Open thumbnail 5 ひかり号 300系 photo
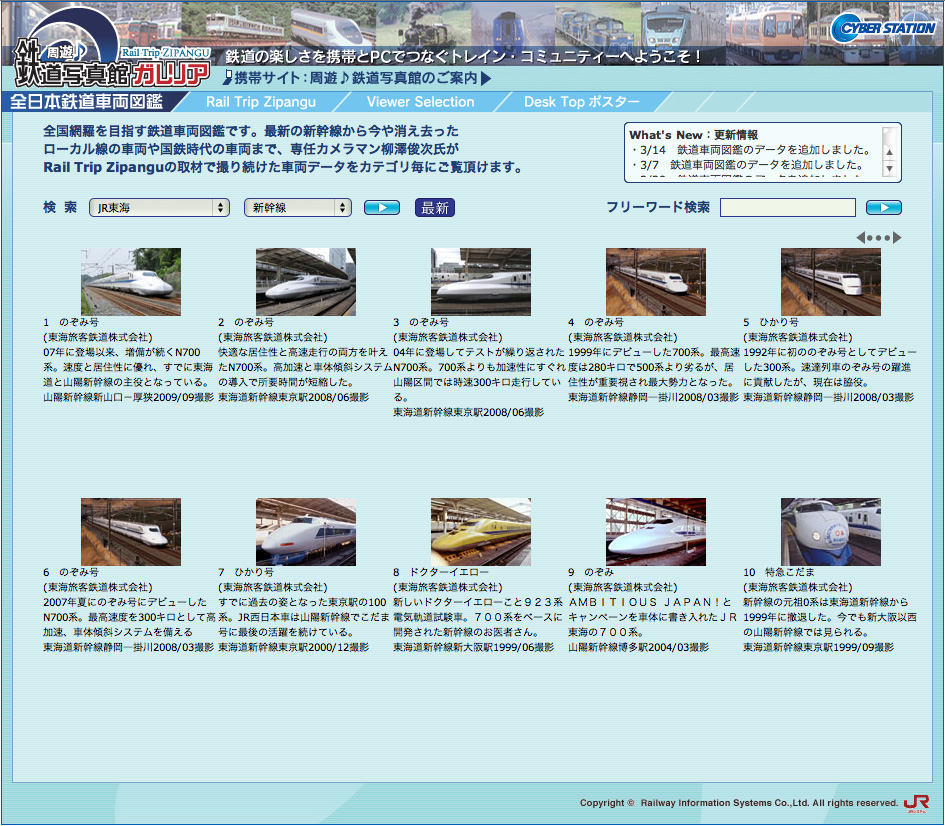945x826 pixels. 830,282
